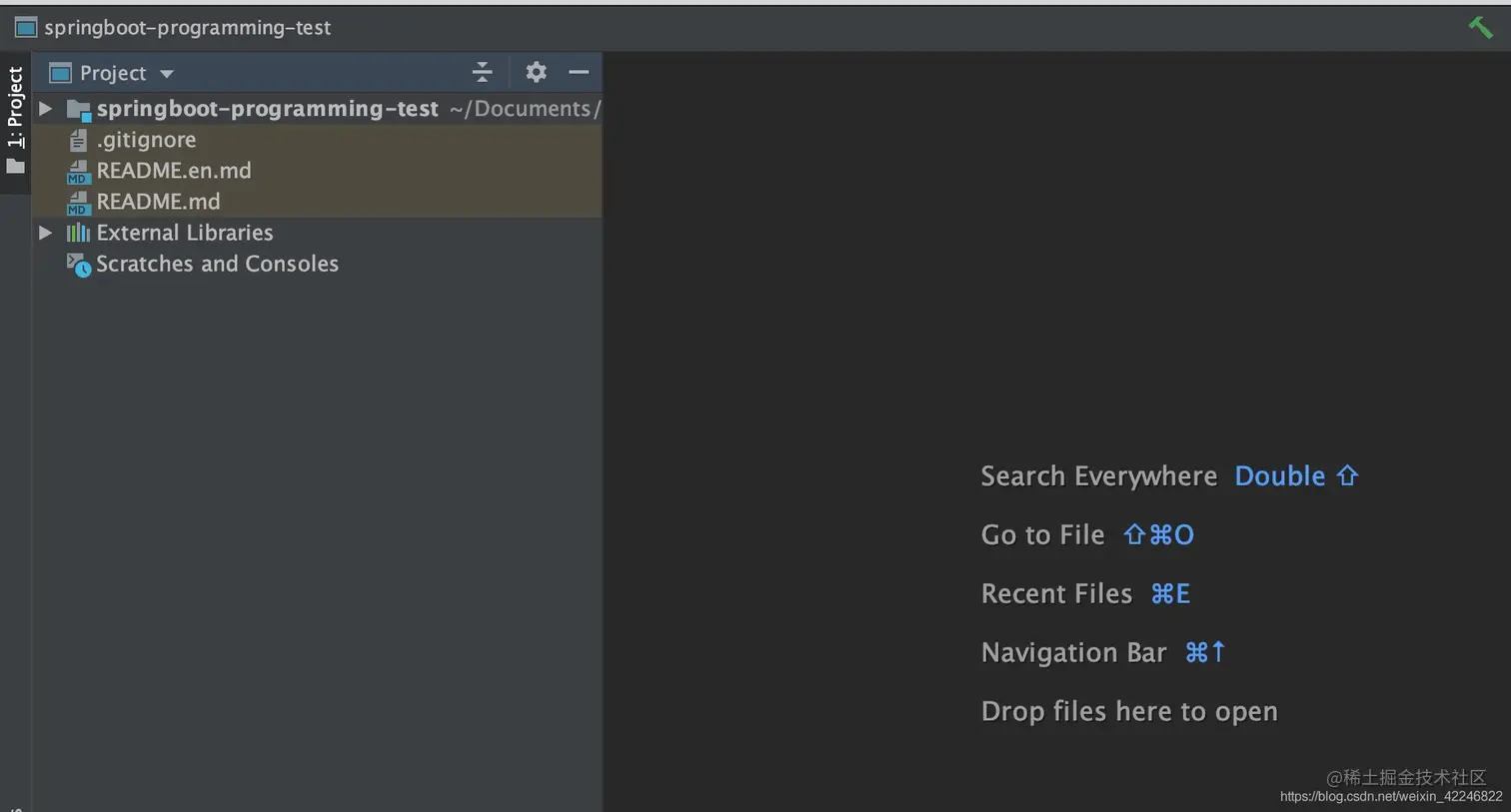The height and width of the screenshot is (812, 1511).
Task: Click the Scratches and Consoles icon
Action: 78,265
